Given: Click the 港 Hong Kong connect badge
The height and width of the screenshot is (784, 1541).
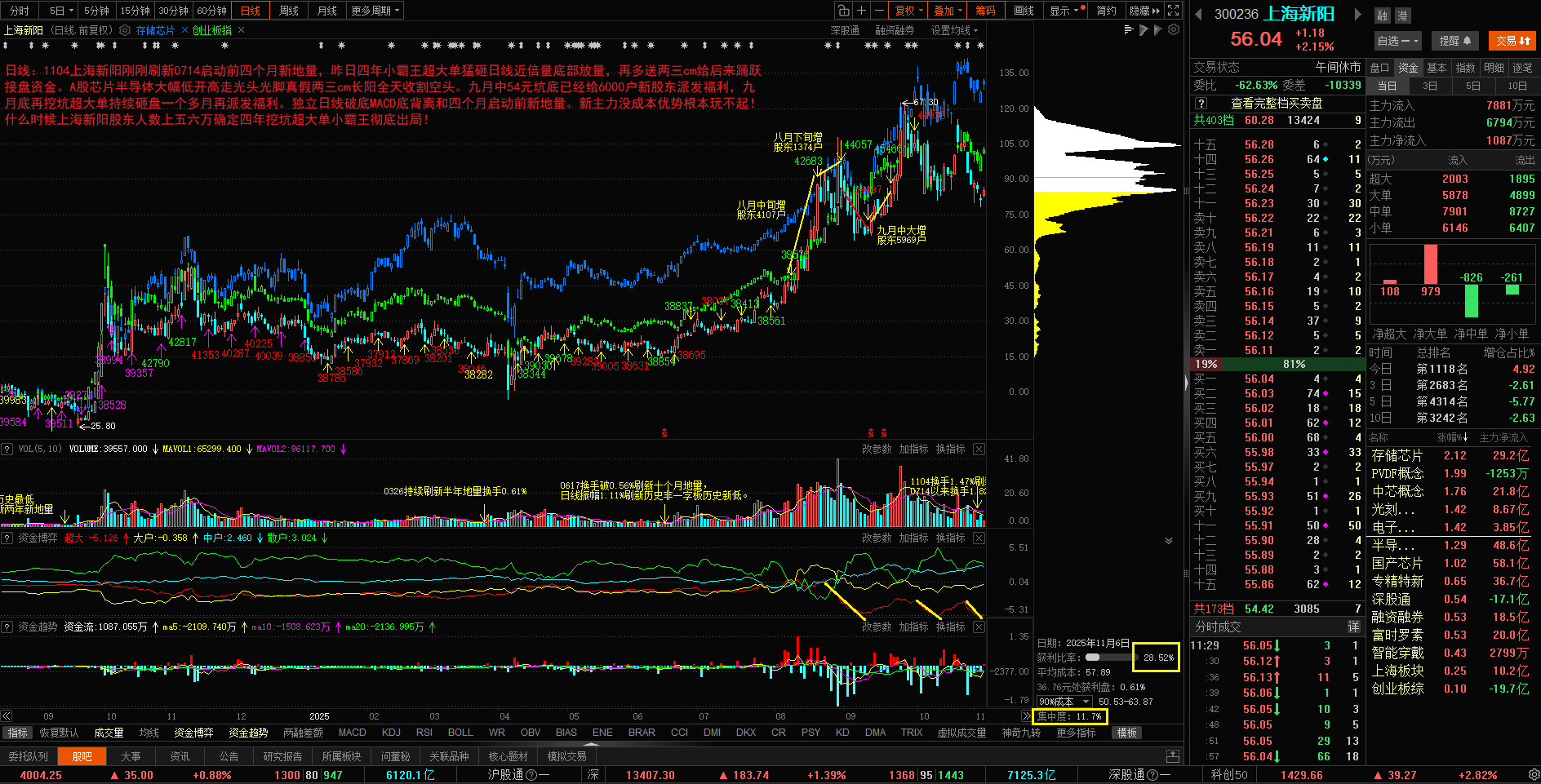Looking at the screenshot, I should pos(1402,16).
